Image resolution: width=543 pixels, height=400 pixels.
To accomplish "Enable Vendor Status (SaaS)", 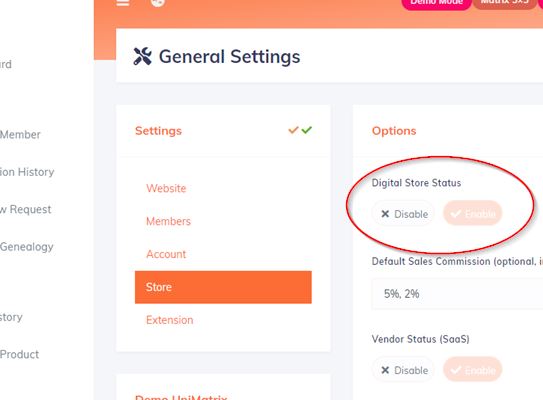I will pos(473,370).
